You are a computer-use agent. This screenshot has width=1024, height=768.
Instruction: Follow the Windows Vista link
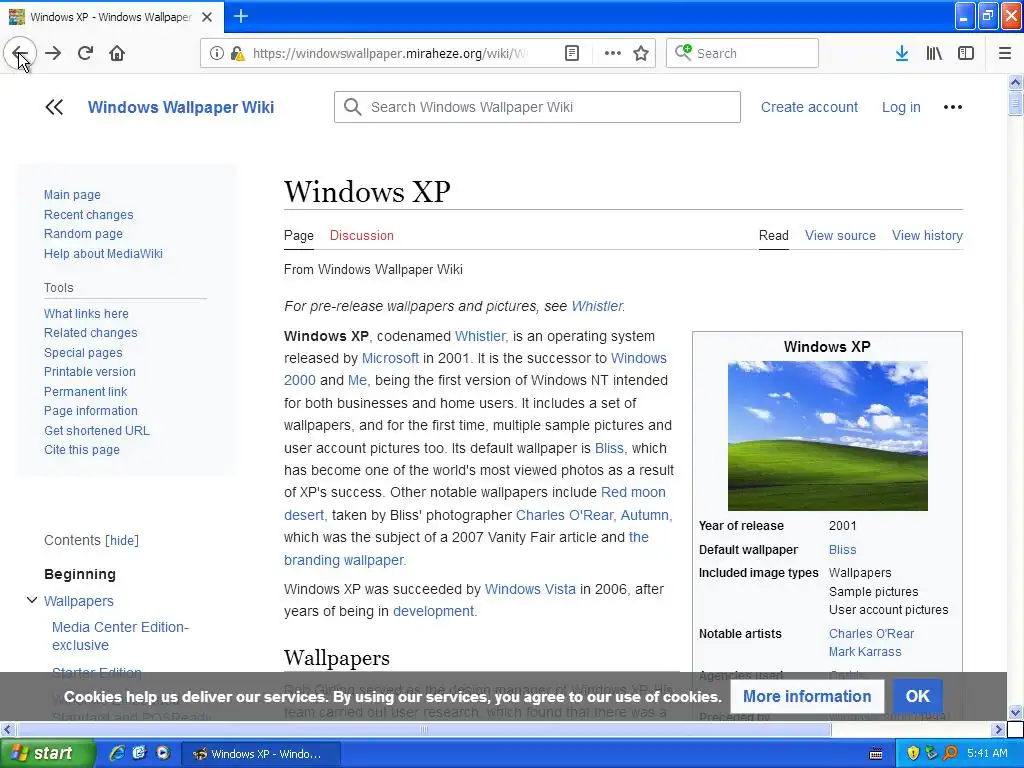(530, 589)
